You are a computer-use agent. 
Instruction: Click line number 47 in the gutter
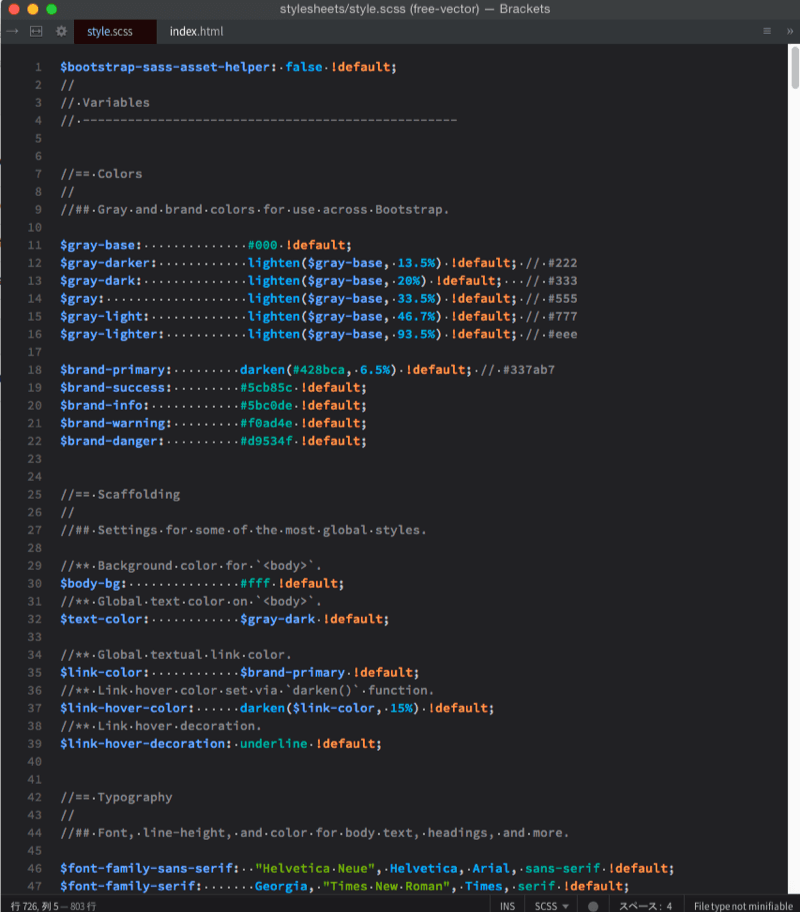35,886
